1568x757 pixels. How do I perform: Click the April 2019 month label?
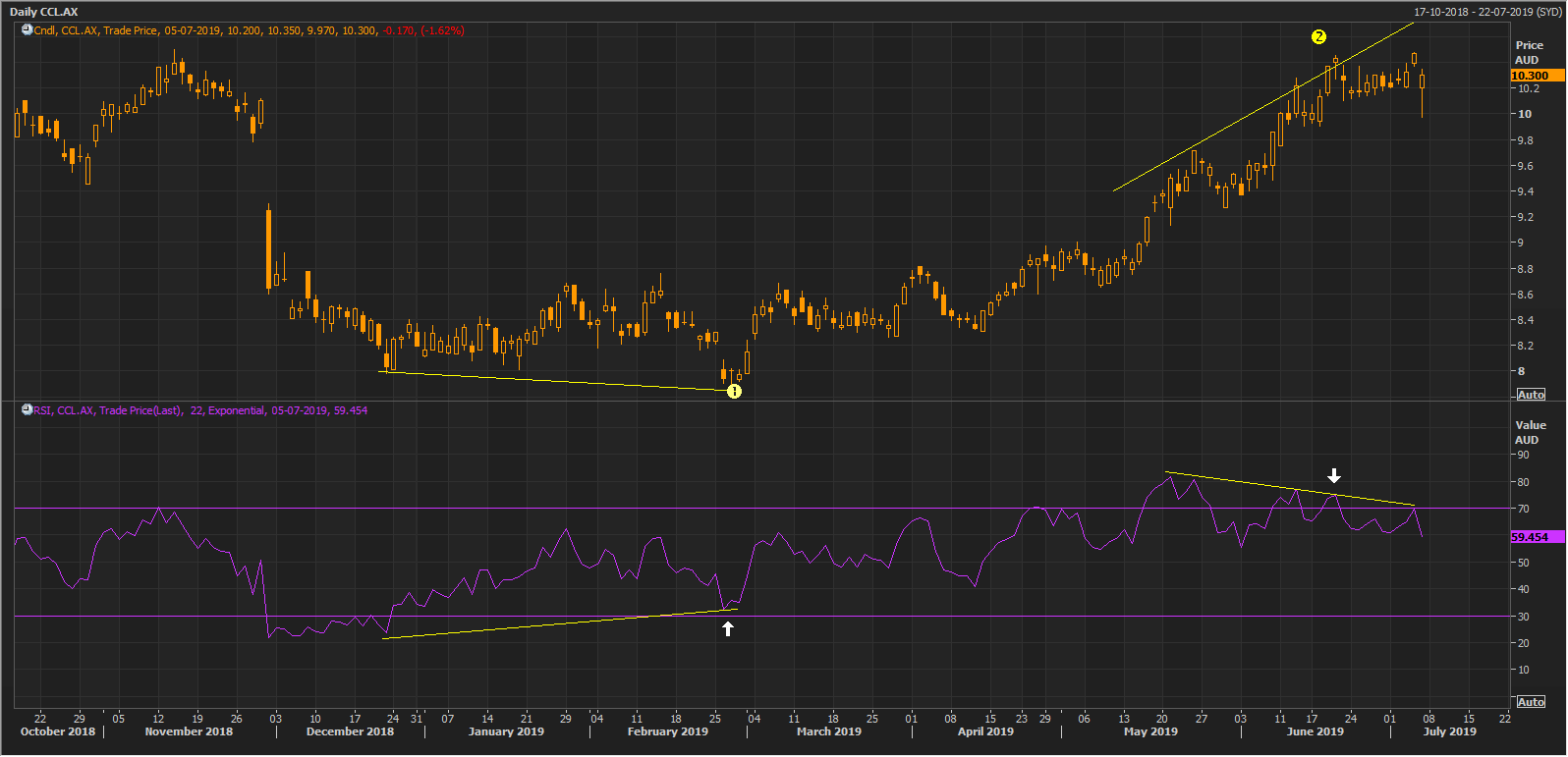(x=985, y=731)
